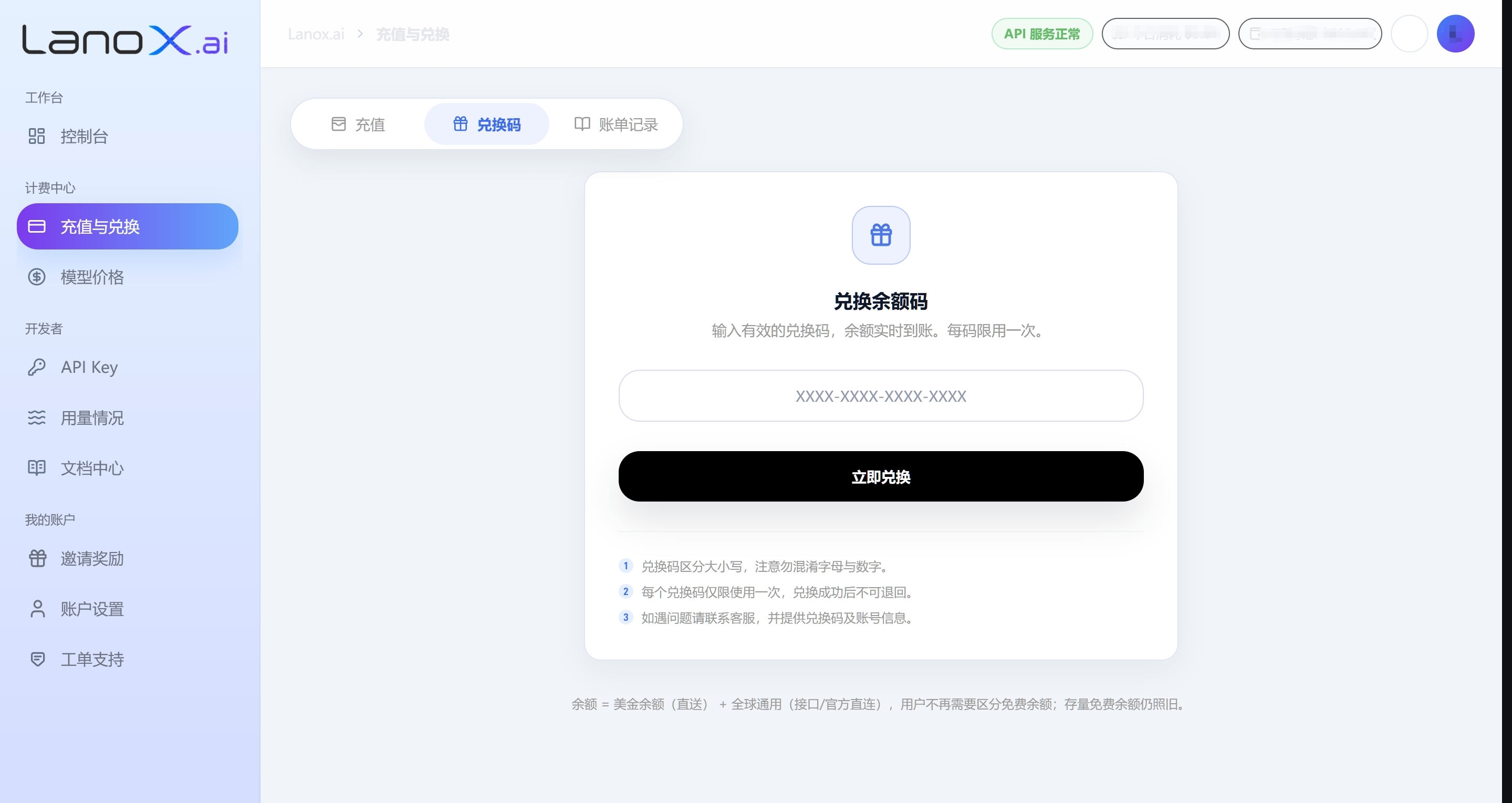Click the LanoX.ai logo
Image resolution: width=1512 pixels, height=803 pixels.
(x=125, y=40)
